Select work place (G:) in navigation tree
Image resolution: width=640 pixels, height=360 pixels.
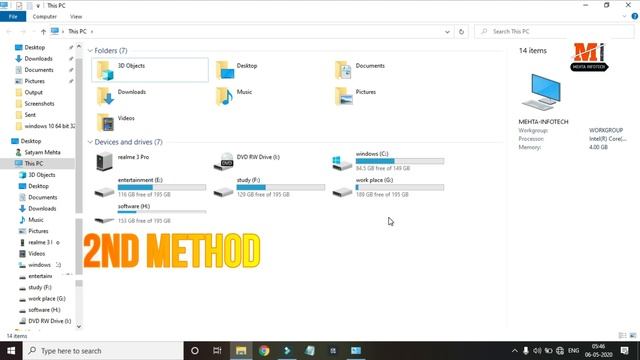coord(47,298)
